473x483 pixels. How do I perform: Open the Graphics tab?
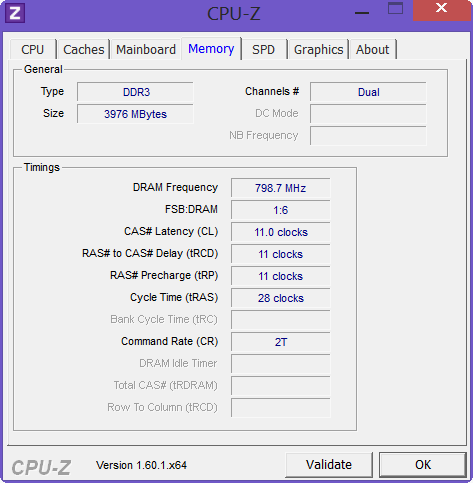pos(318,49)
